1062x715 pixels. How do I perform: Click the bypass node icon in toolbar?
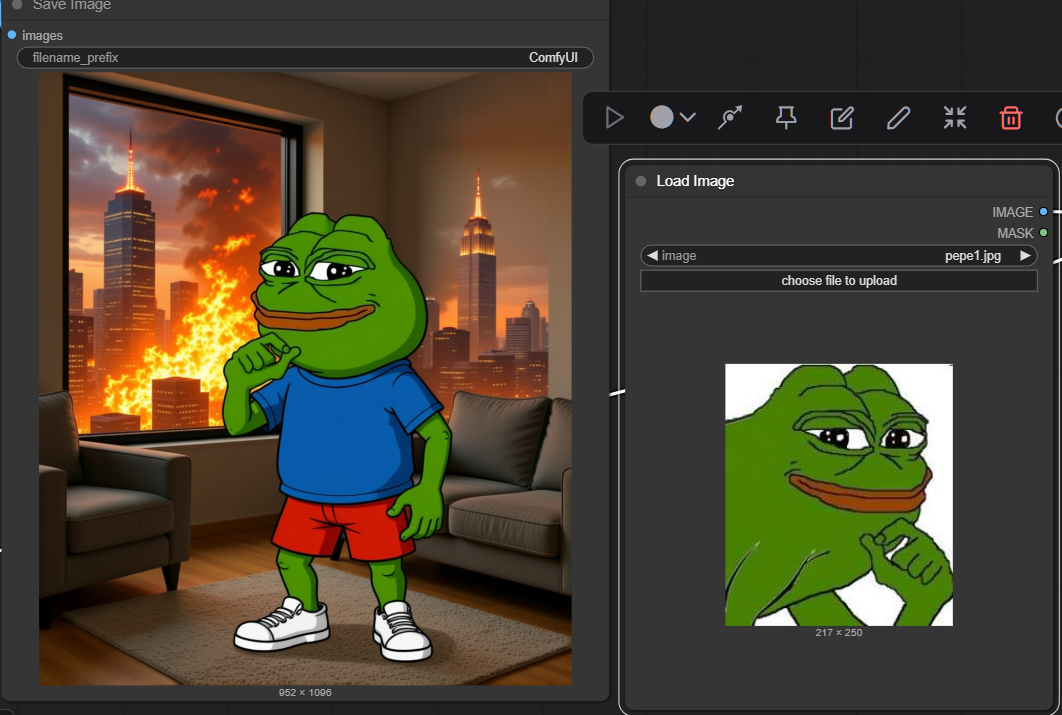coord(729,117)
